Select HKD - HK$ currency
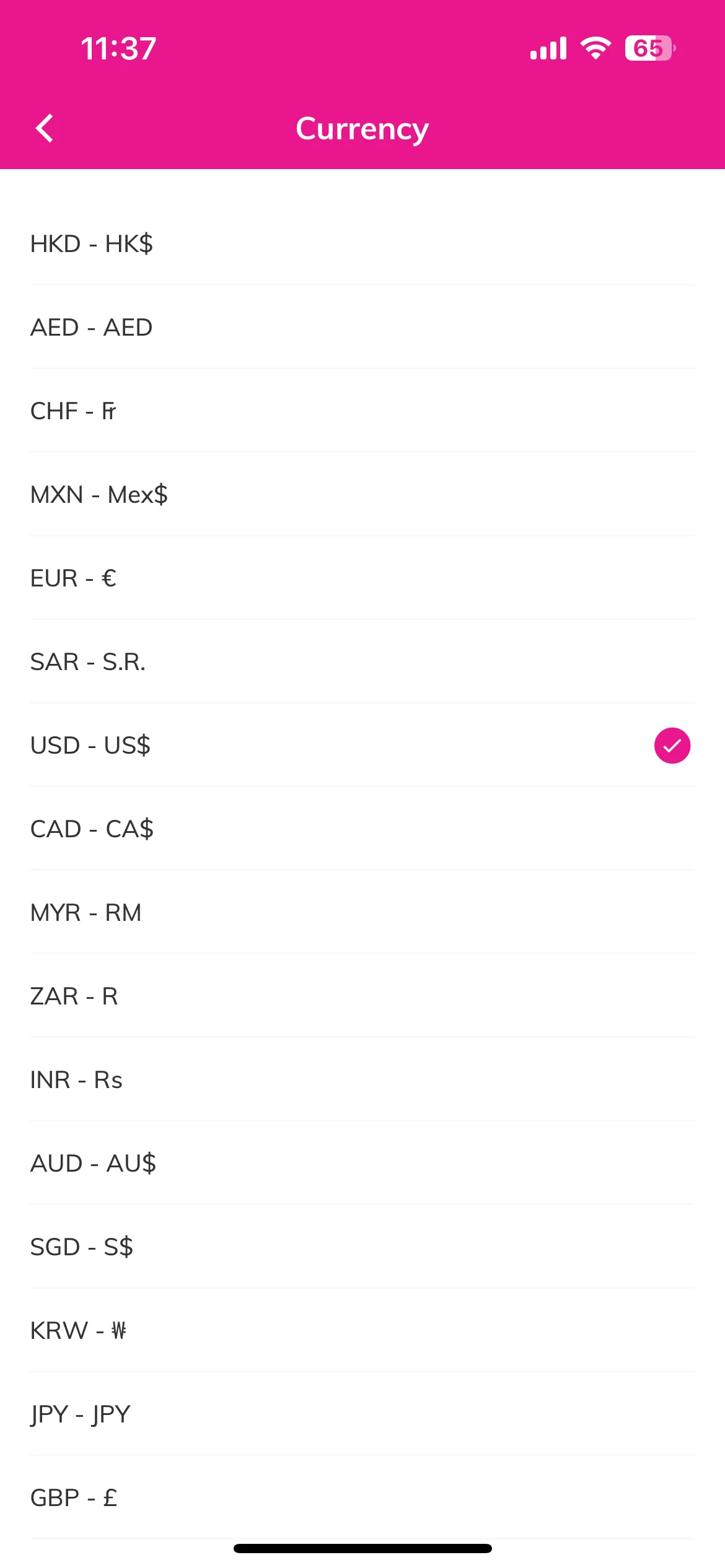 [x=362, y=243]
